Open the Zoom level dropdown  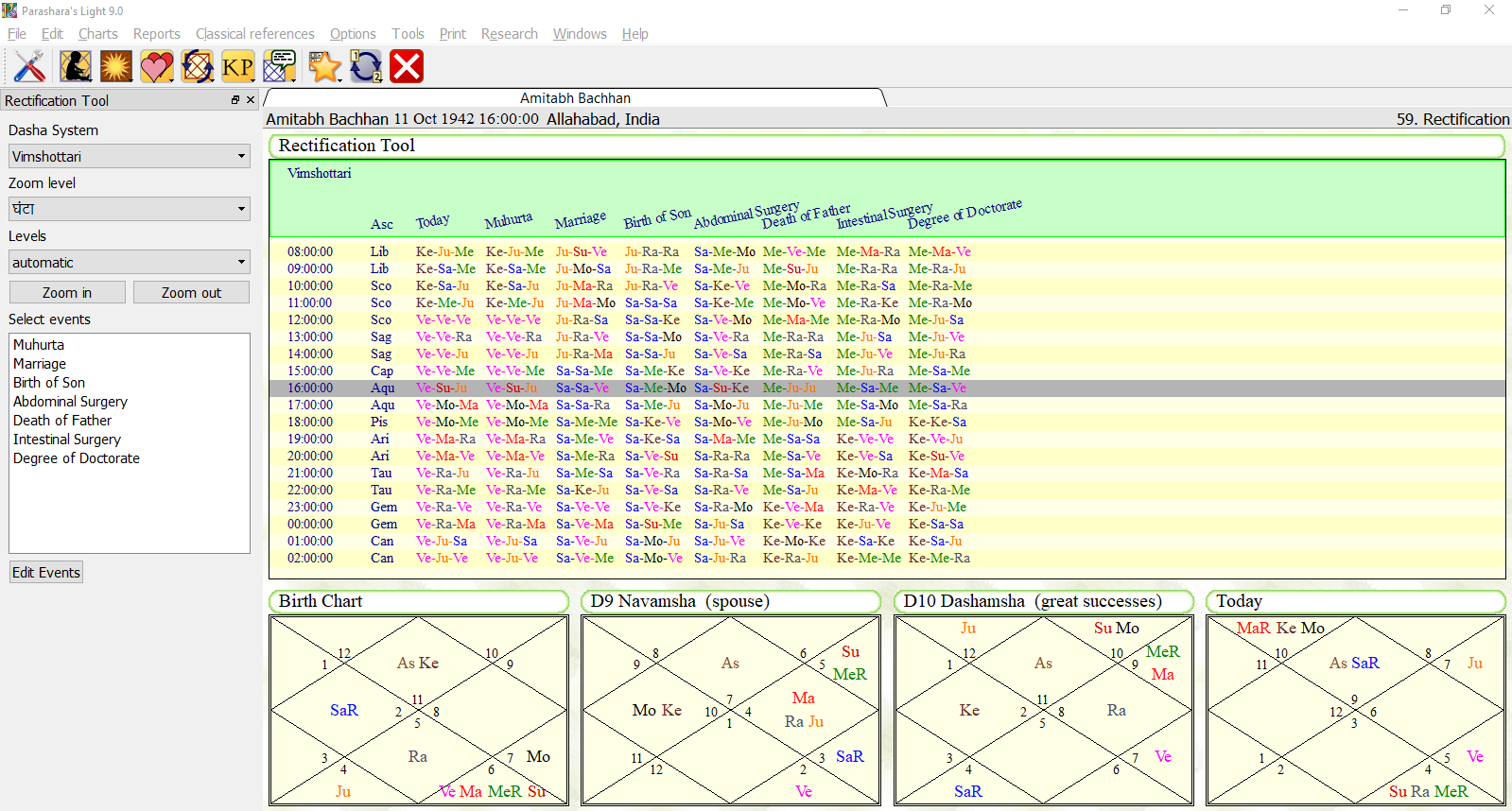[130, 209]
